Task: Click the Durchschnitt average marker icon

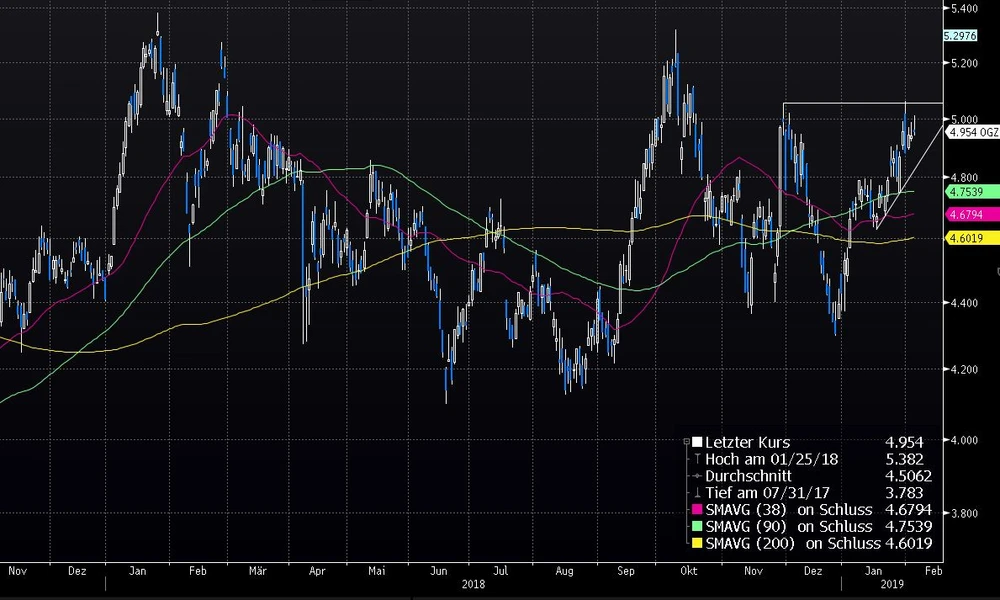Action: coord(697,476)
